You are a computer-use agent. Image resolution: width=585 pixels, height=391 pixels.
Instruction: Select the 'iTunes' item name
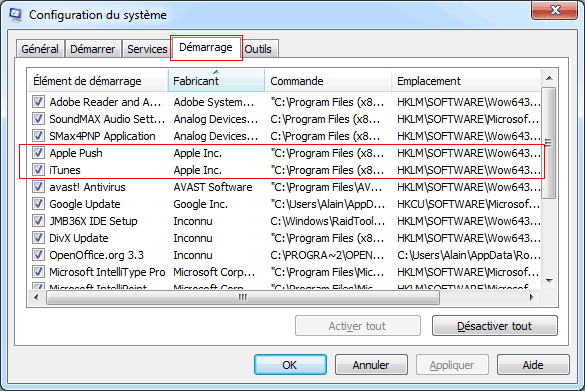click(x=65, y=170)
